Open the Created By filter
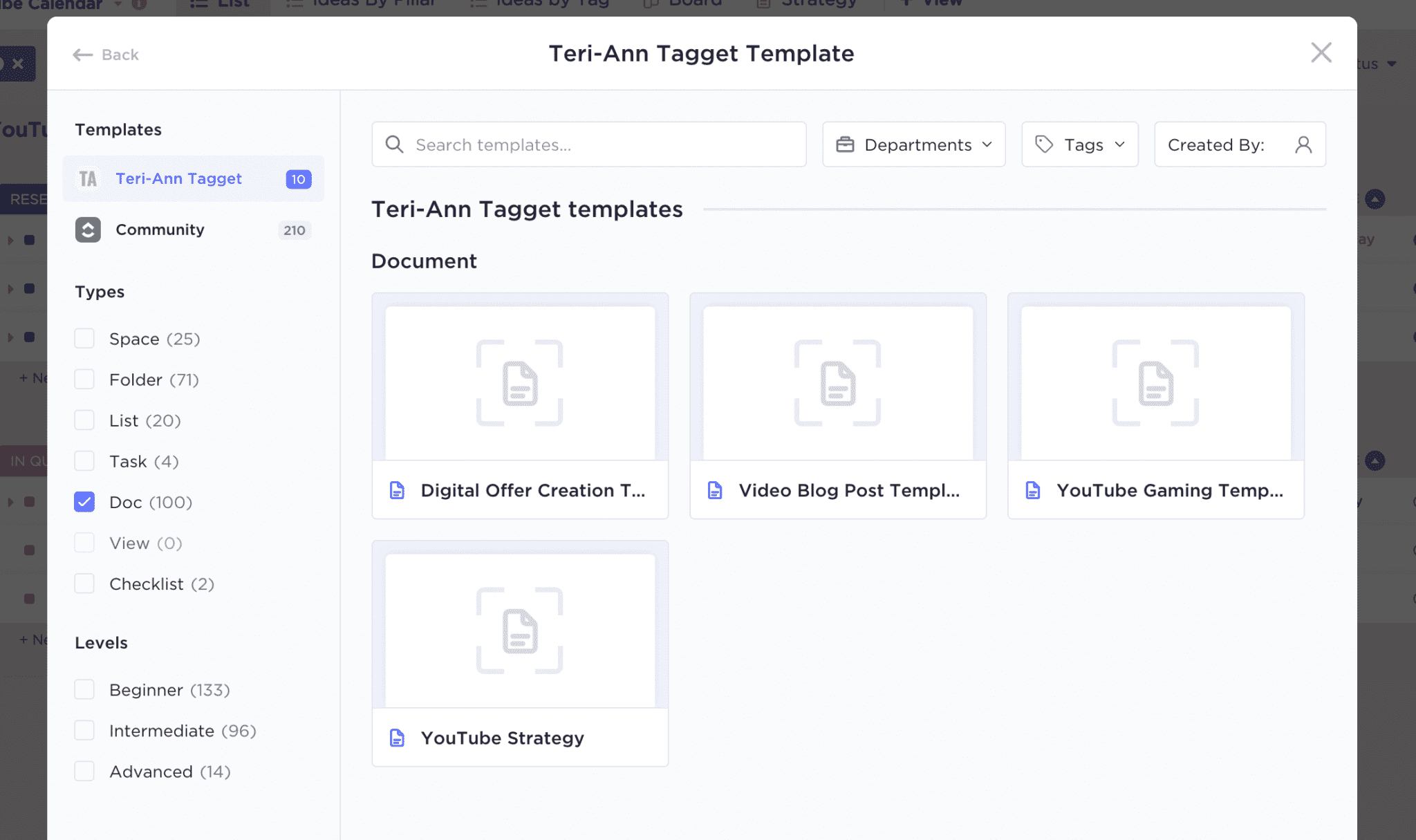 1240,144
